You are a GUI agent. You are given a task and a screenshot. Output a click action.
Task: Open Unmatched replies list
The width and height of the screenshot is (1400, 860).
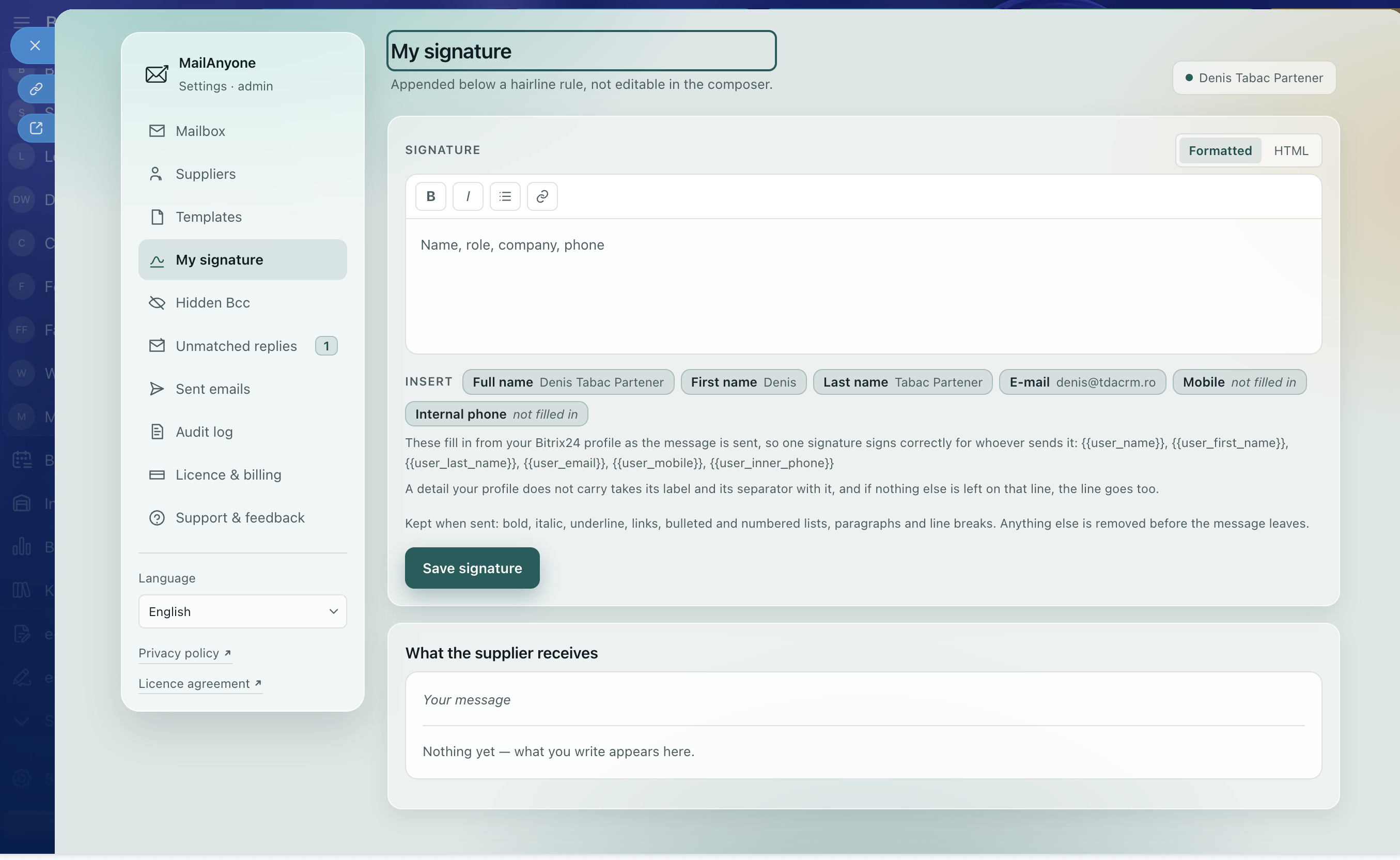243,346
